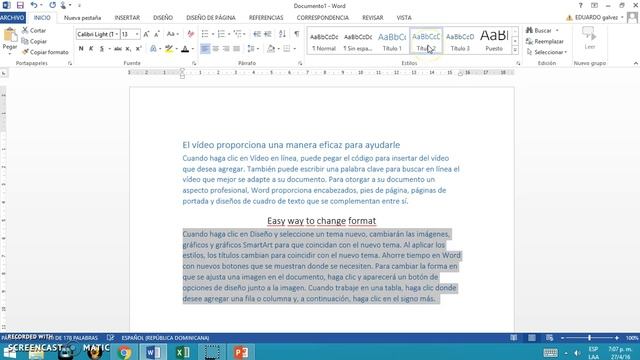Click the increase font size icon
Screen dimensions: 640x360
(x=146, y=34)
